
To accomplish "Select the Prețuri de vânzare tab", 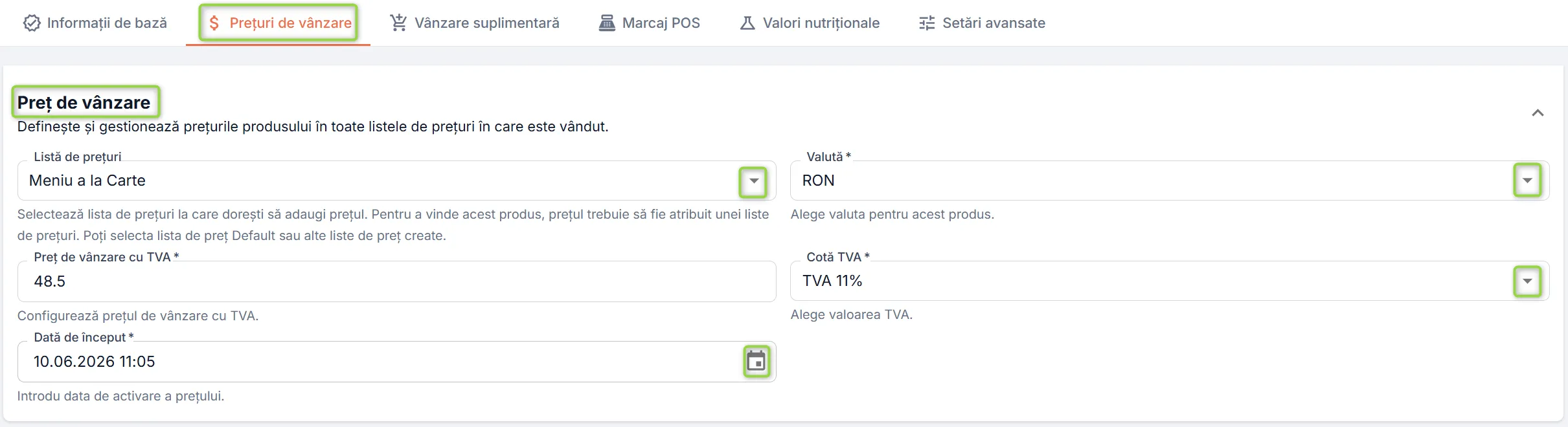I will click(278, 23).
